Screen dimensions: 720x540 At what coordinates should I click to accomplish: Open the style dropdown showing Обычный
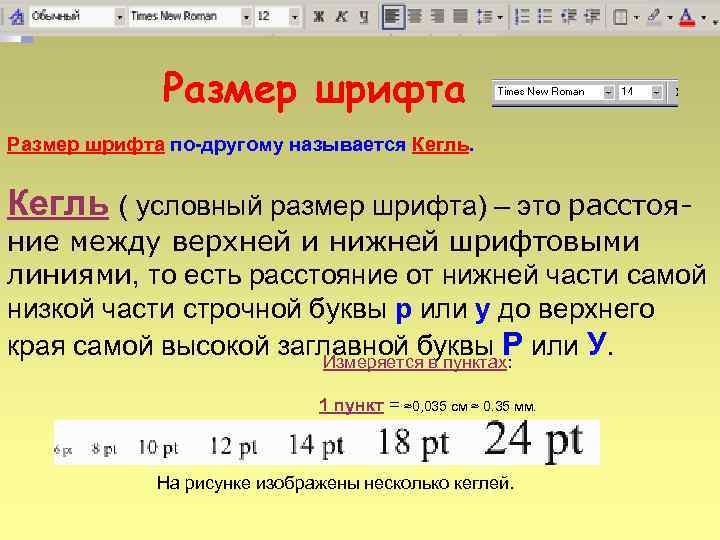pos(119,17)
